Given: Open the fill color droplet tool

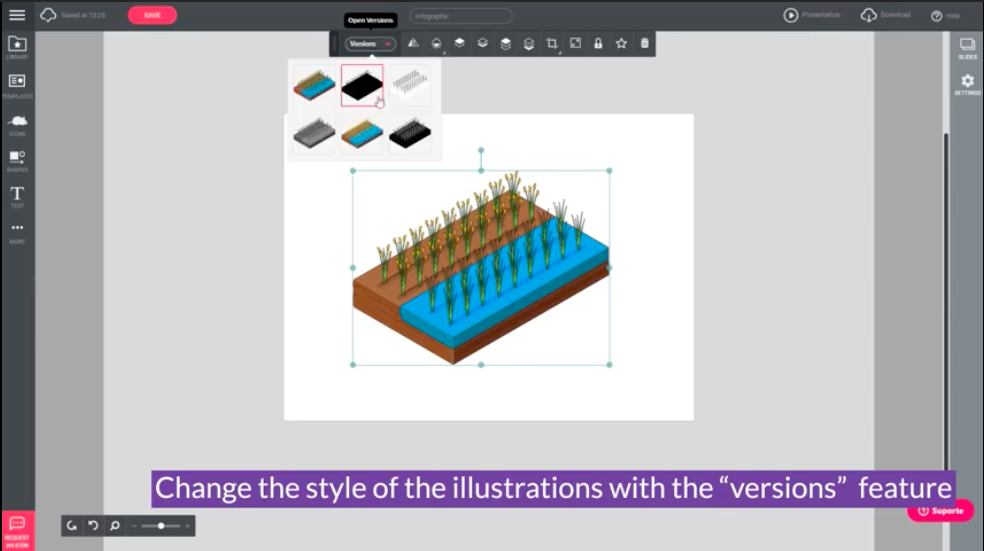Looking at the screenshot, I should tap(436, 44).
